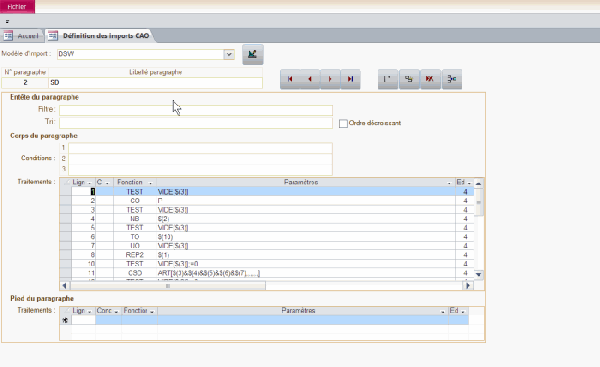Open the Fonction column dropdown in Pied table
Viewport: 600px width, 367px height.
coord(152,312)
